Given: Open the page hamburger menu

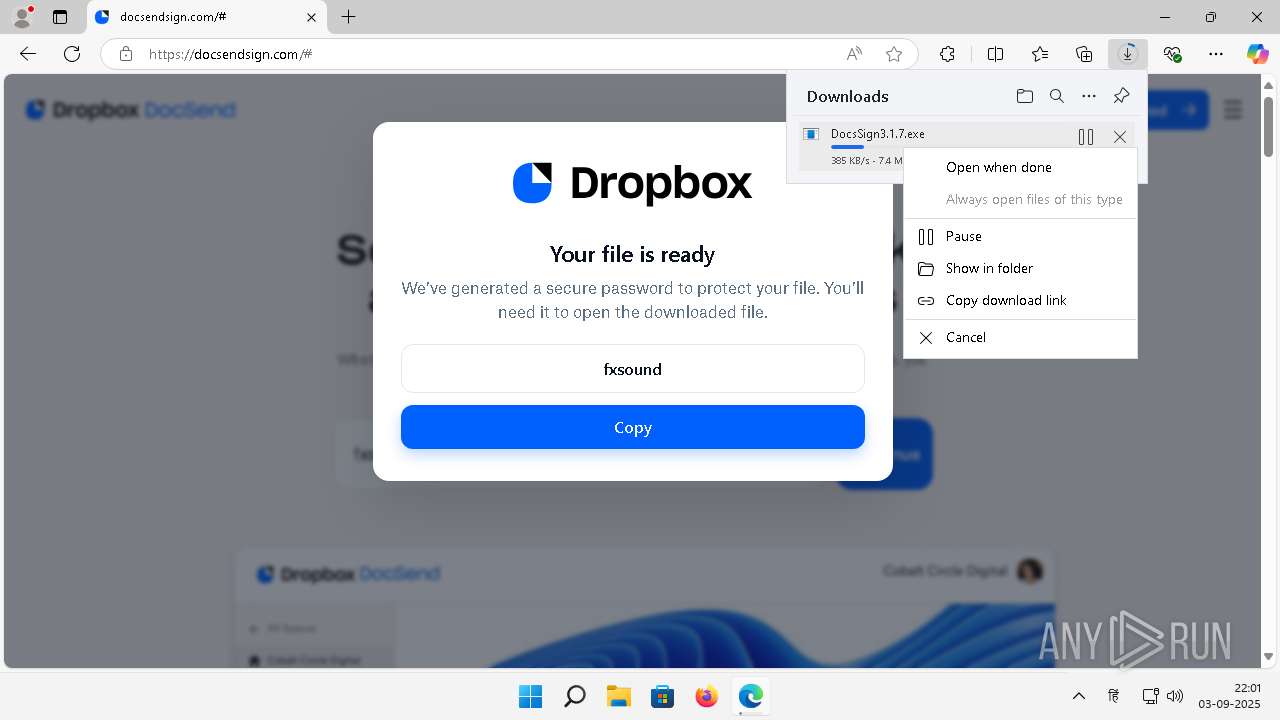Looking at the screenshot, I should (x=1232, y=110).
